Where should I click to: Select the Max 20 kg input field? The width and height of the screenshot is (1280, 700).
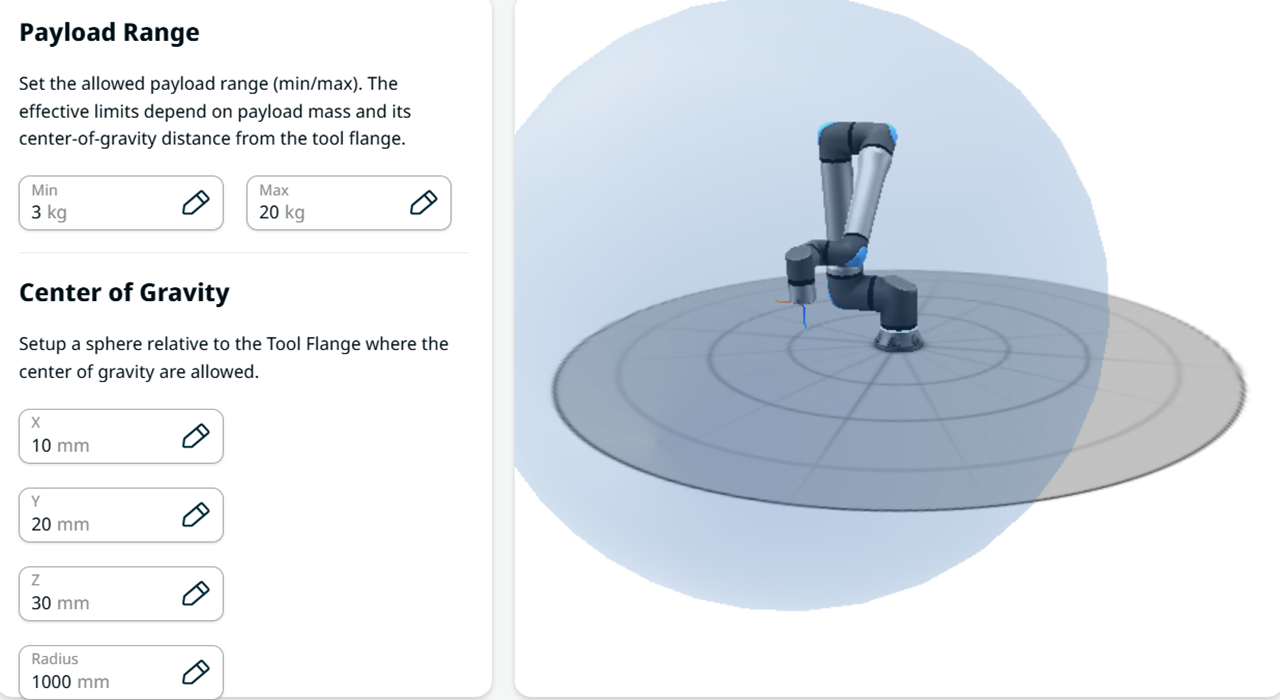tap(349, 203)
